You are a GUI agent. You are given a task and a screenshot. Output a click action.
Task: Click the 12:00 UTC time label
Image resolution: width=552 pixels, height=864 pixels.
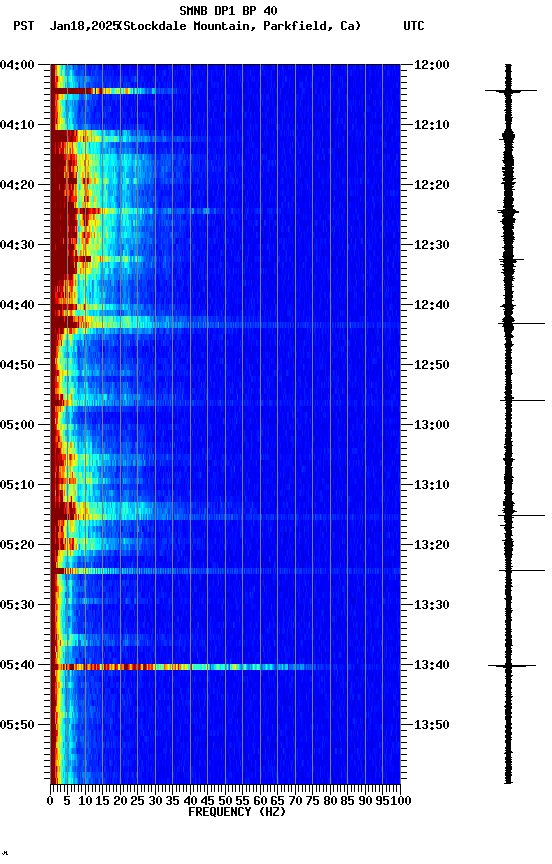[x=432, y=65]
